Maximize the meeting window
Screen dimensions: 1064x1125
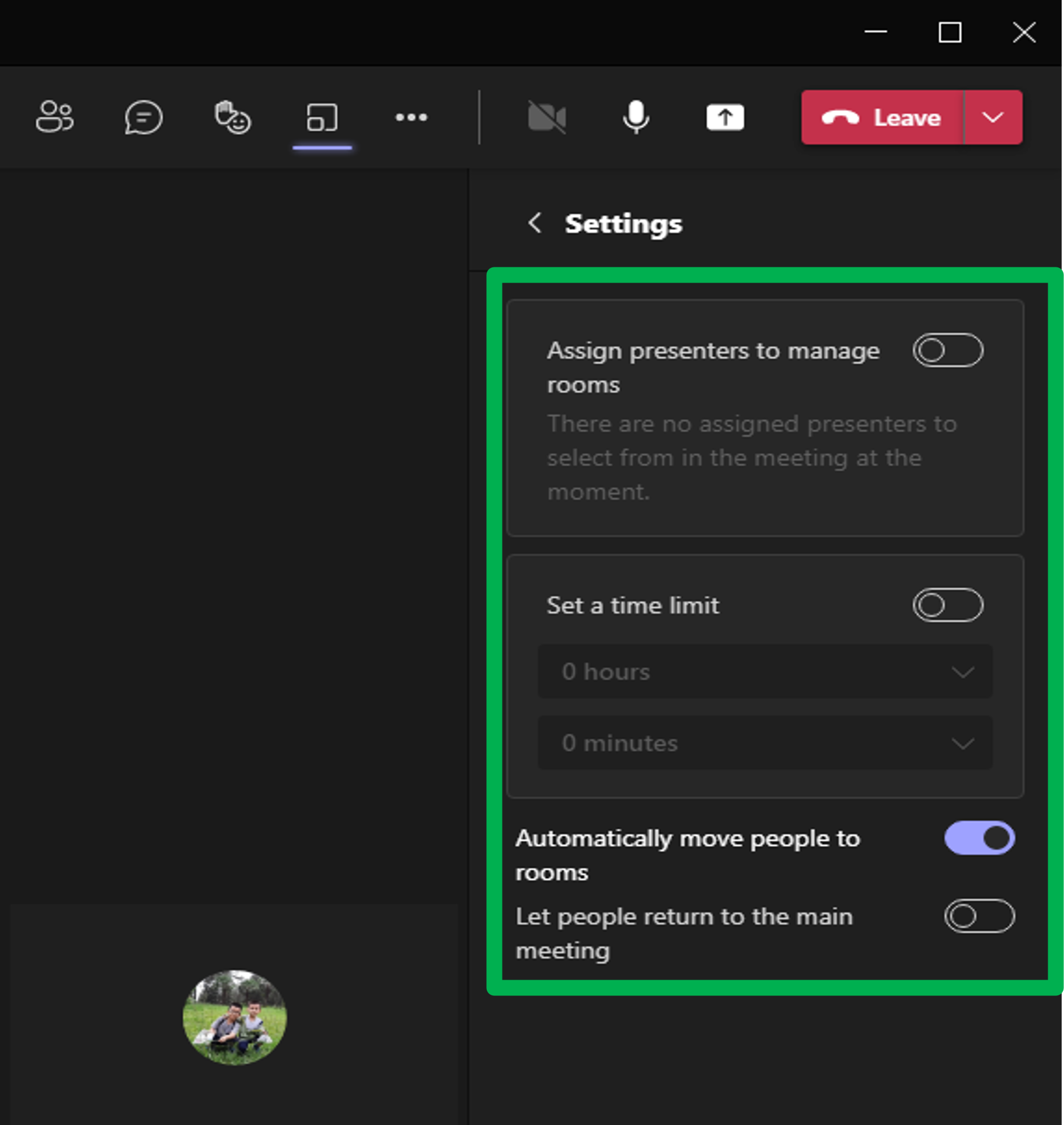pos(950,32)
